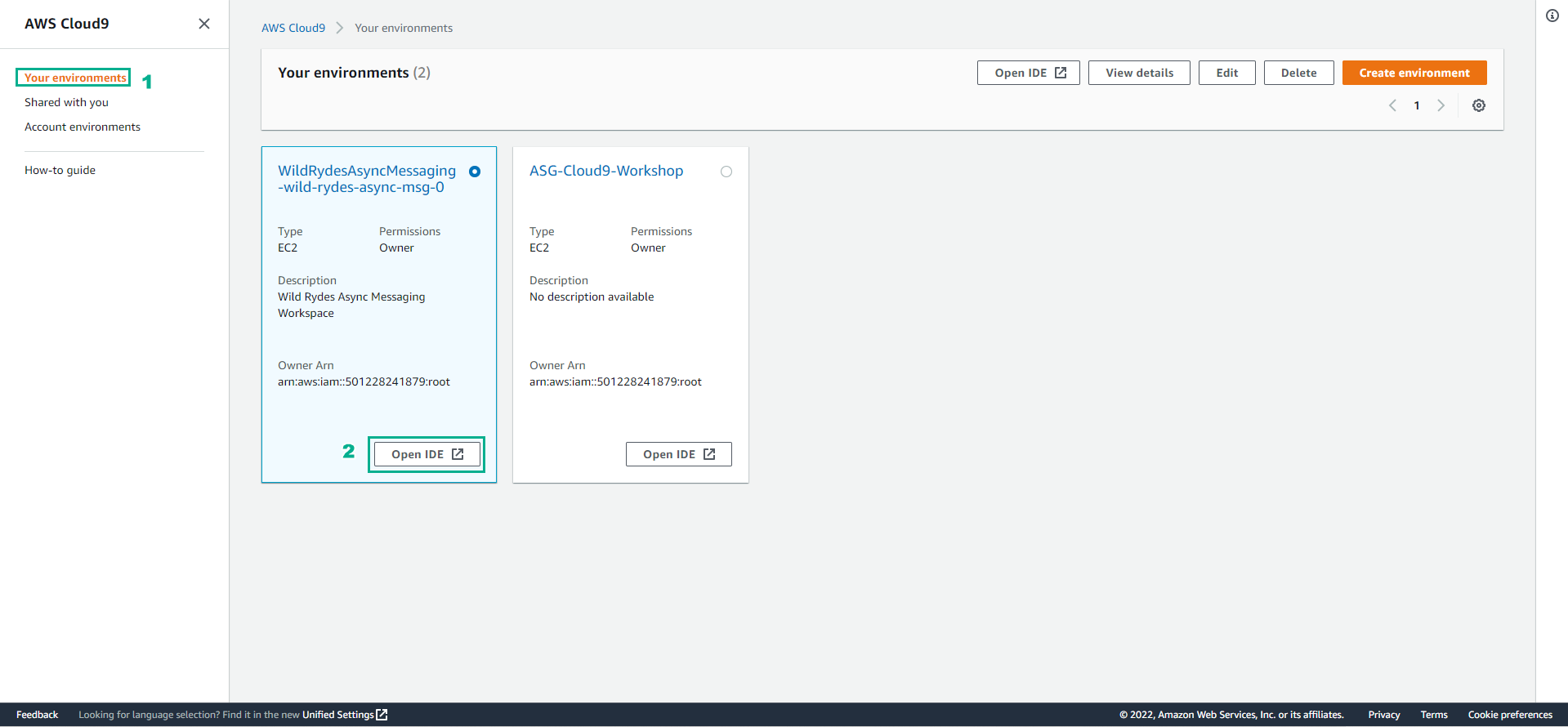This screenshot has height=727, width=1568.
Task: Open Shared with you in the sidebar
Action: point(66,102)
